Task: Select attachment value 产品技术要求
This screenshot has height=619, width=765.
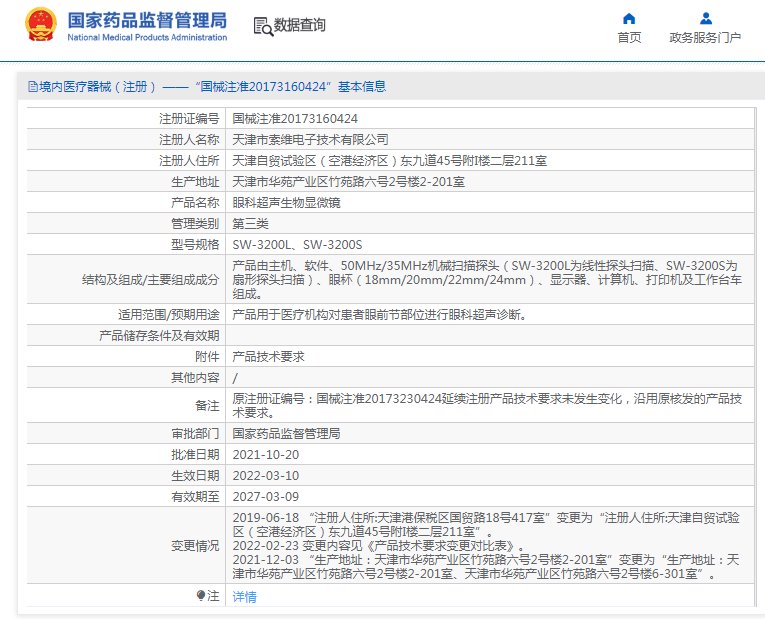Action: click(268, 357)
